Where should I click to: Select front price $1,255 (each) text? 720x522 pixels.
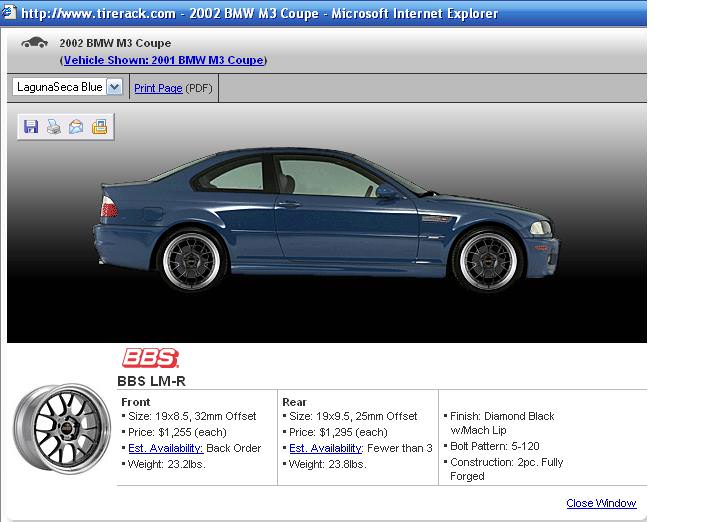(177, 432)
